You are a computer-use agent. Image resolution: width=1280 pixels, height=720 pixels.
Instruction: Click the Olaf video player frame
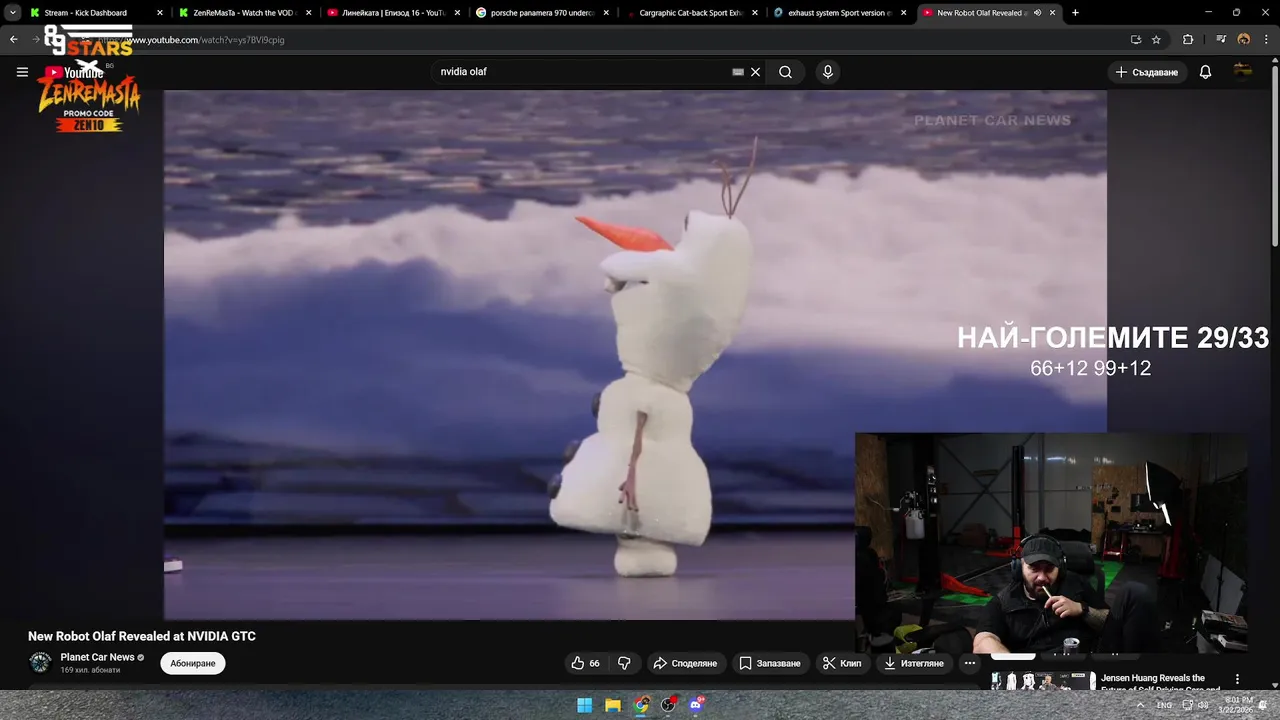pos(635,355)
